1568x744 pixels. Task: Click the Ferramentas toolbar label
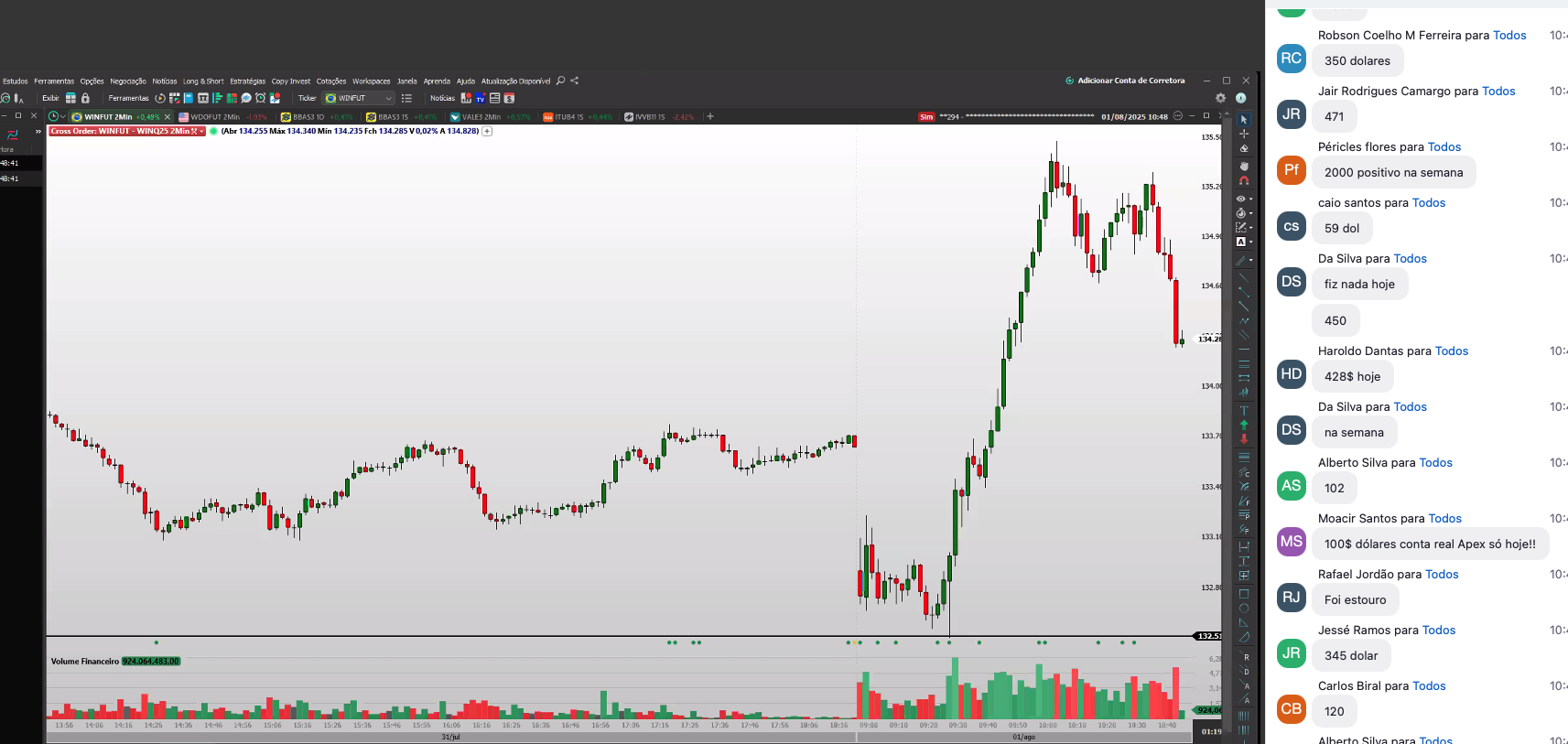[x=128, y=98]
